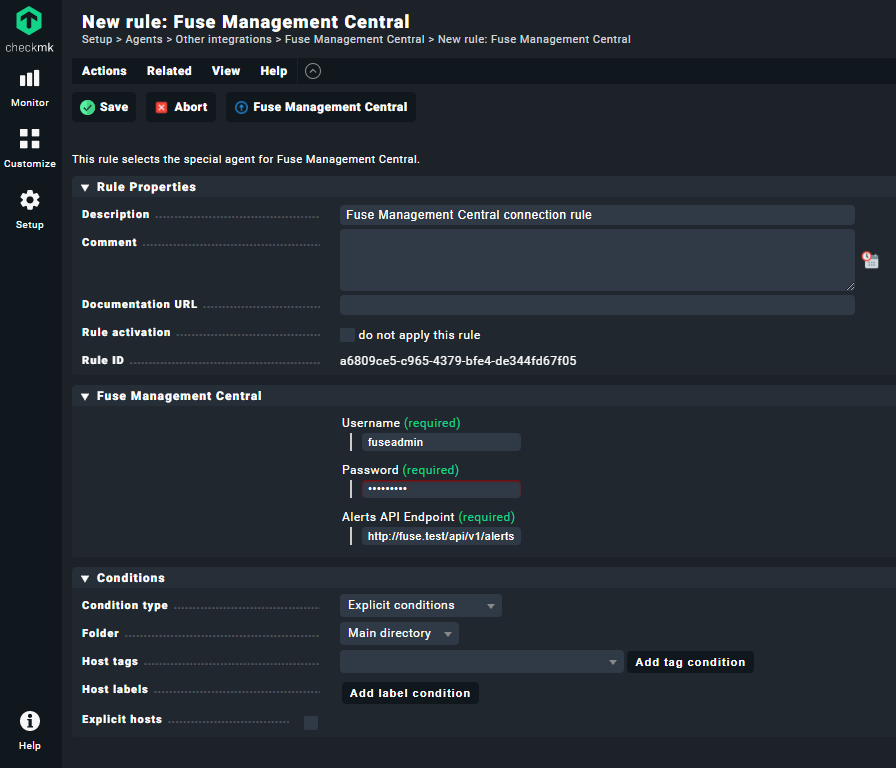Collapse the Conditions section
Viewport: 896px width, 768px height.
coord(85,578)
